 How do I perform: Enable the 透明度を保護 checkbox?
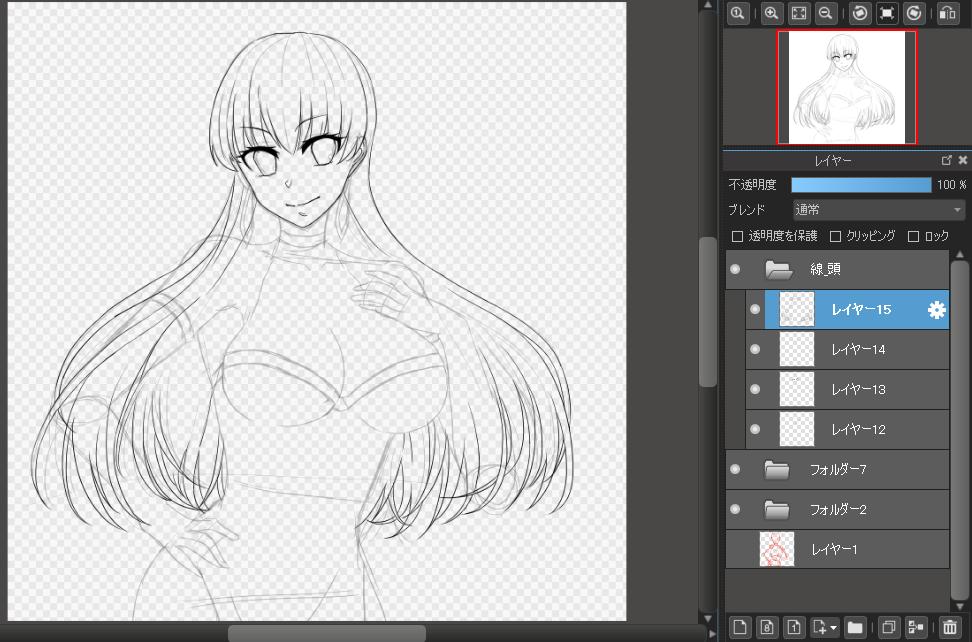click(x=738, y=237)
